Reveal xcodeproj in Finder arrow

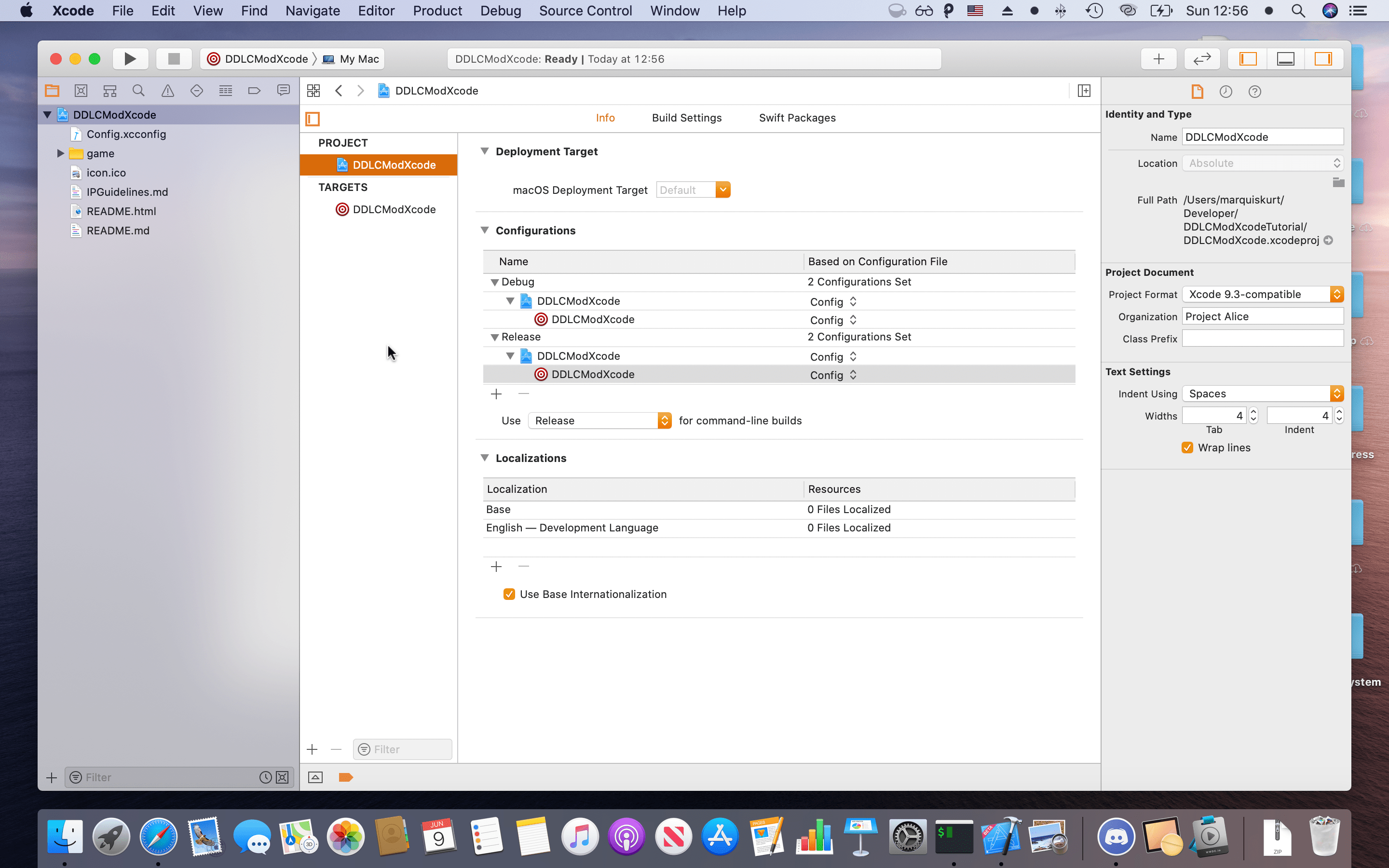(x=1328, y=241)
